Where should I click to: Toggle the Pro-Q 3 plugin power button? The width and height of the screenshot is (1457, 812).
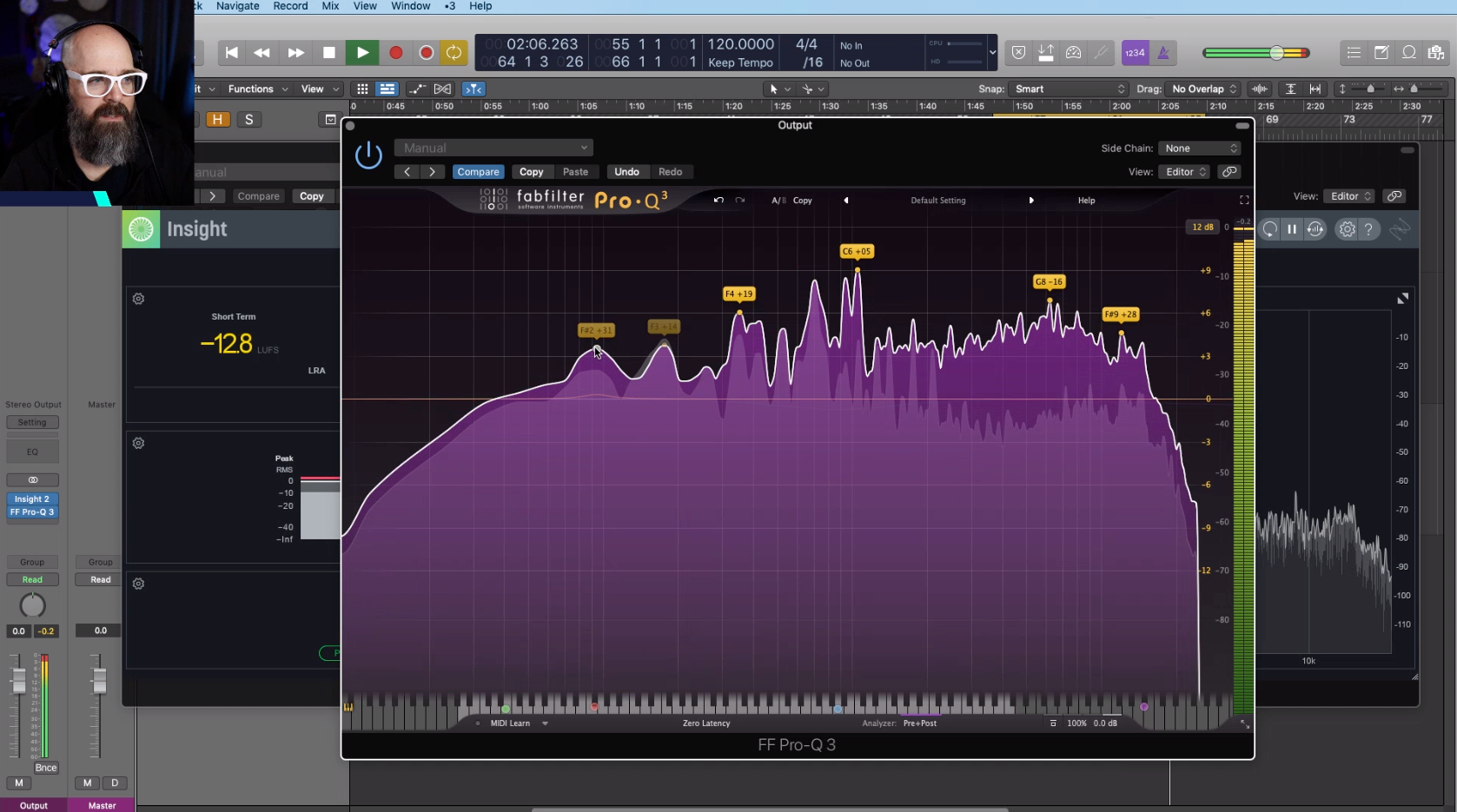tap(368, 155)
